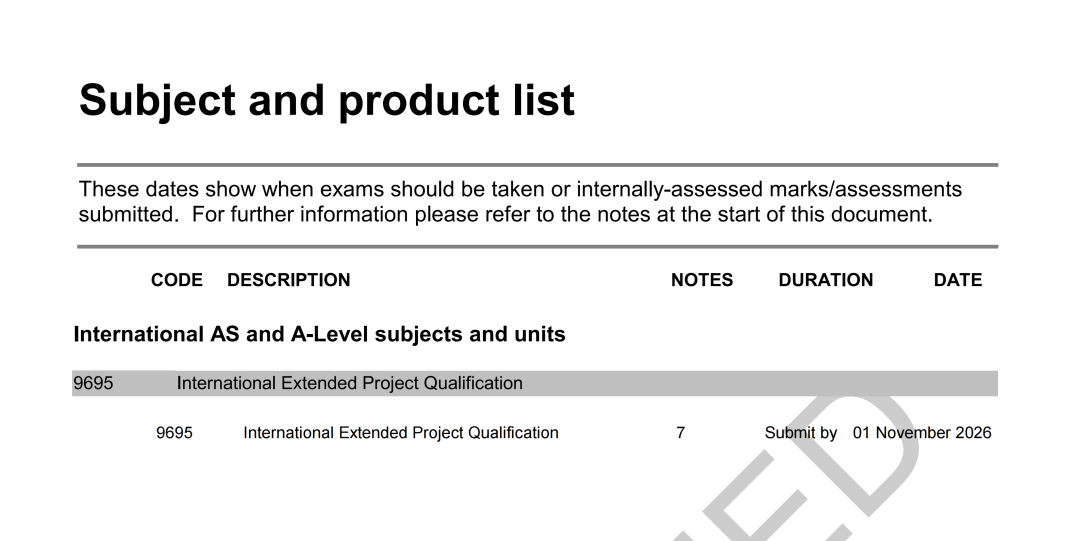Click the note number 7
Viewport: 1080px width, 541px height.
[x=681, y=433]
